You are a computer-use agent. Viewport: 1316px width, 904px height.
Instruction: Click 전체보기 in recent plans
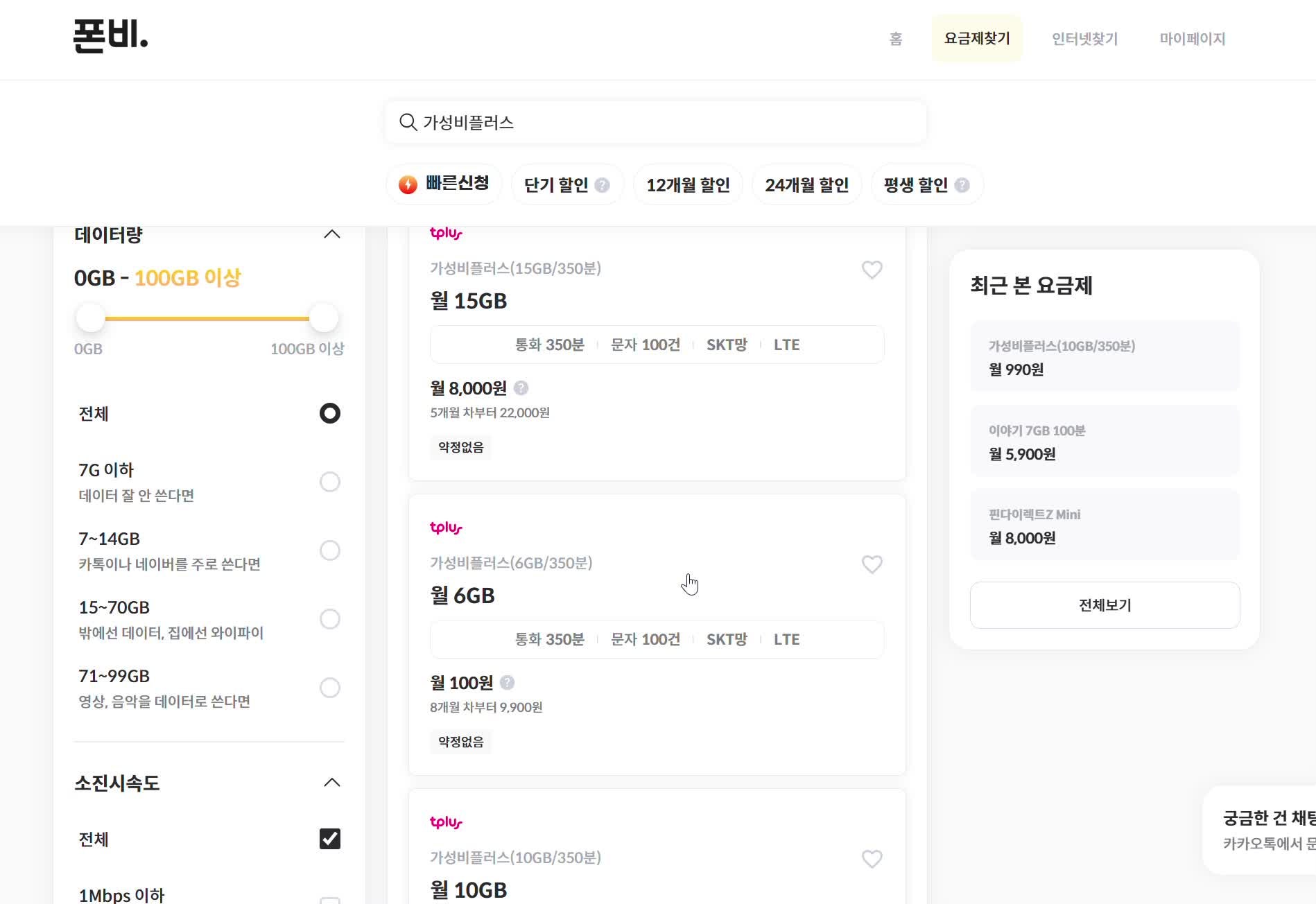(x=1105, y=605)
